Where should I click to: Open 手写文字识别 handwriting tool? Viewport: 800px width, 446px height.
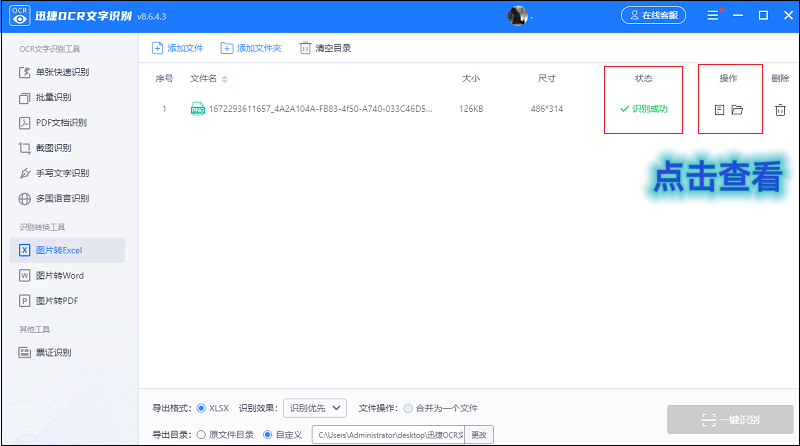click(54, 173)
